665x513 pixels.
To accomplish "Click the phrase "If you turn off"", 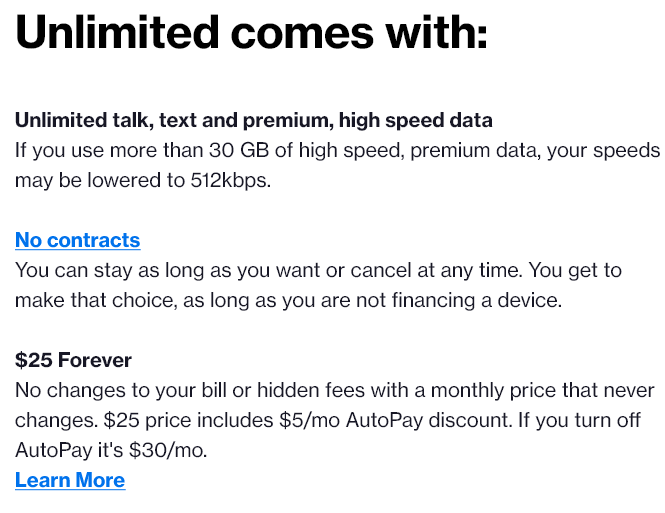I will [570, 420].
